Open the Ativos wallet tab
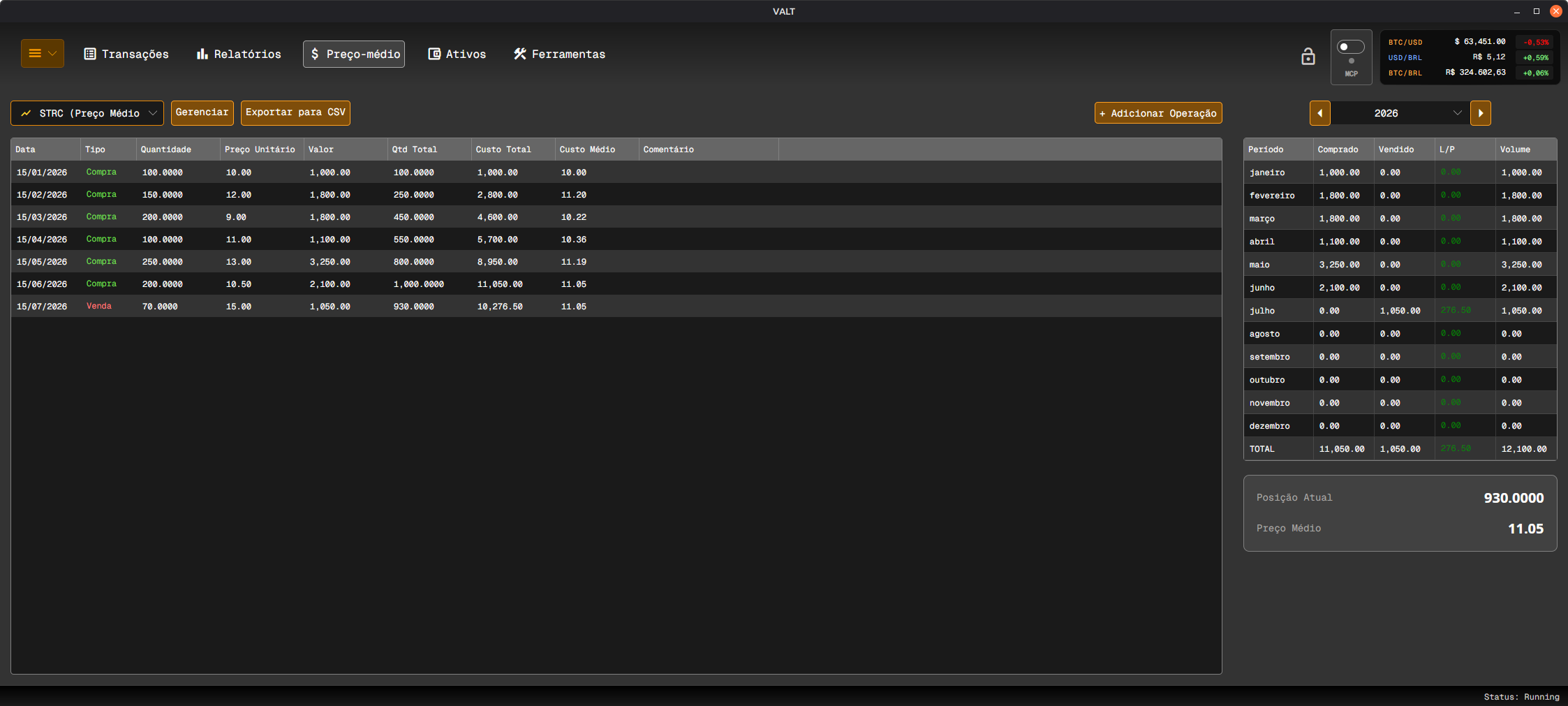Screen dimensions: 1568x706 [x=457, y=54]
